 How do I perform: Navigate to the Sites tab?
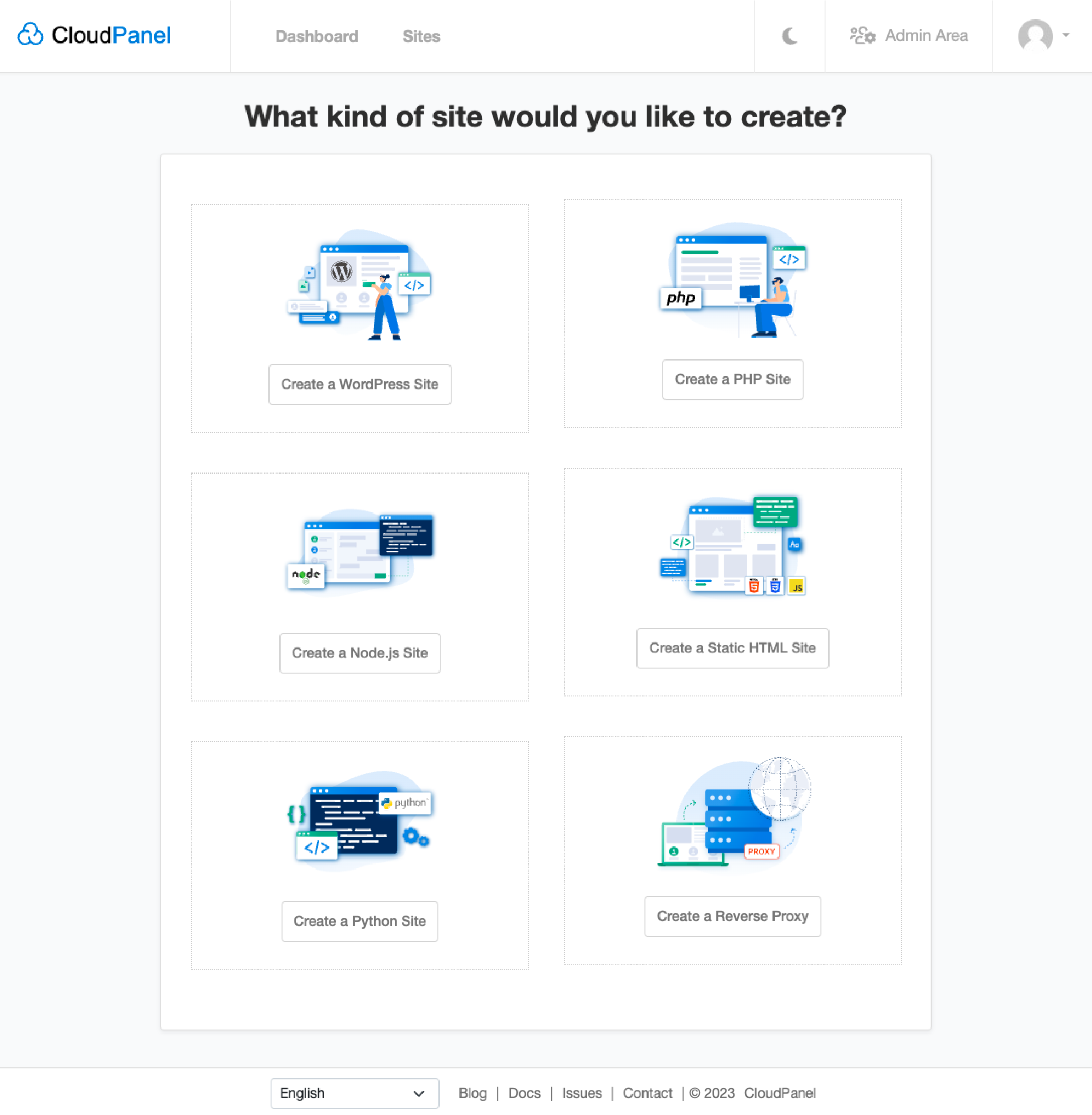pyautogui.click(x=422, y=36)
